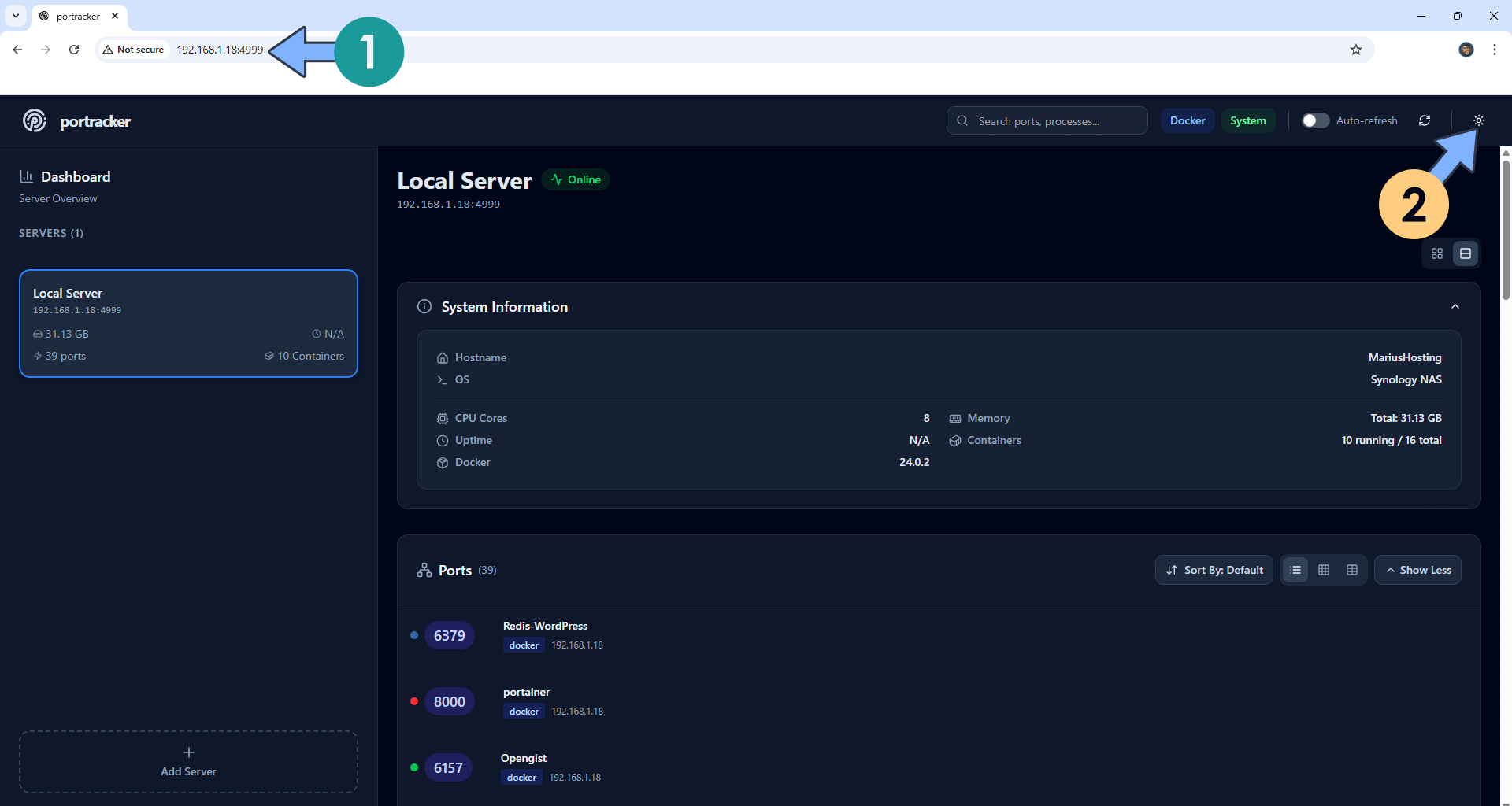
Task: Click the Docker box icon in system info
Action: pos(443,462)
